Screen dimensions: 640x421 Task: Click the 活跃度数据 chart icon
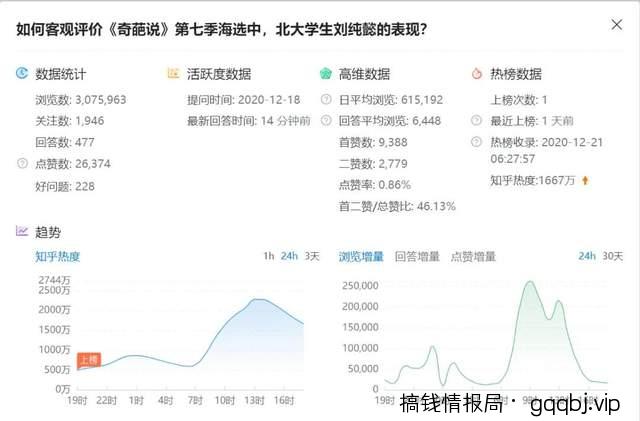tap(173, 73)
